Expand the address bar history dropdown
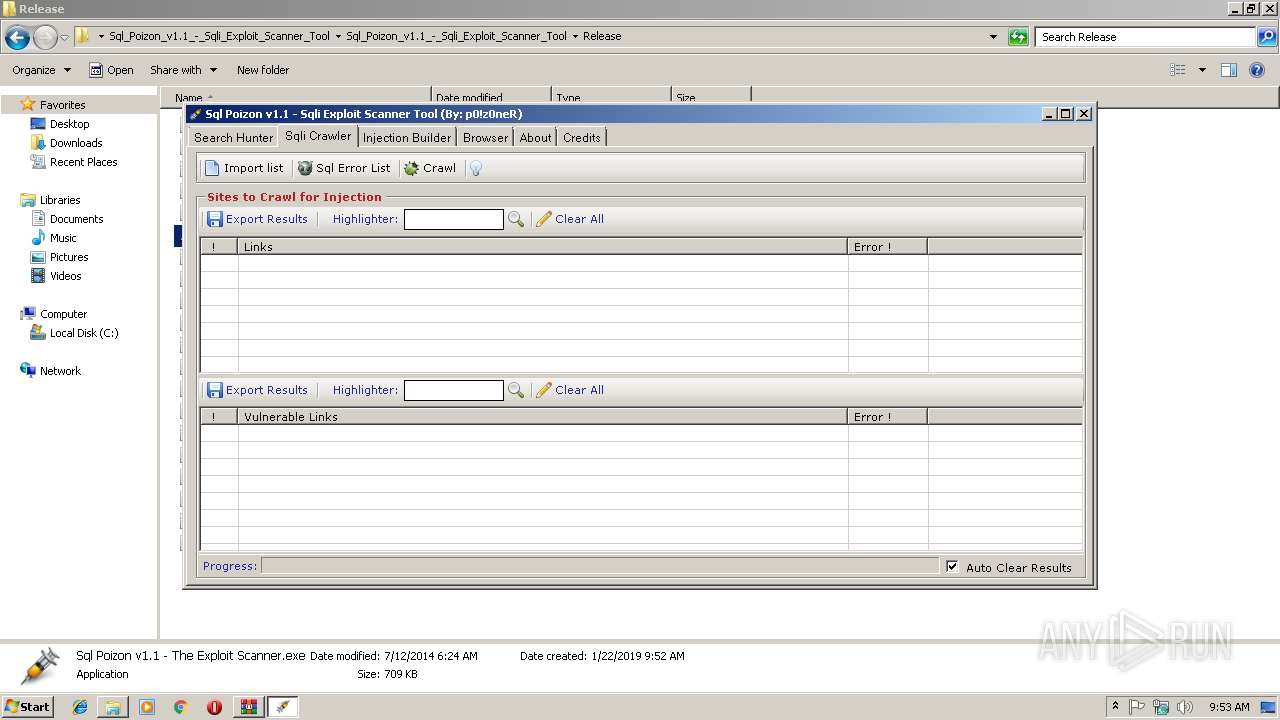The image size is (1280, 720). (x=993, y=37)
